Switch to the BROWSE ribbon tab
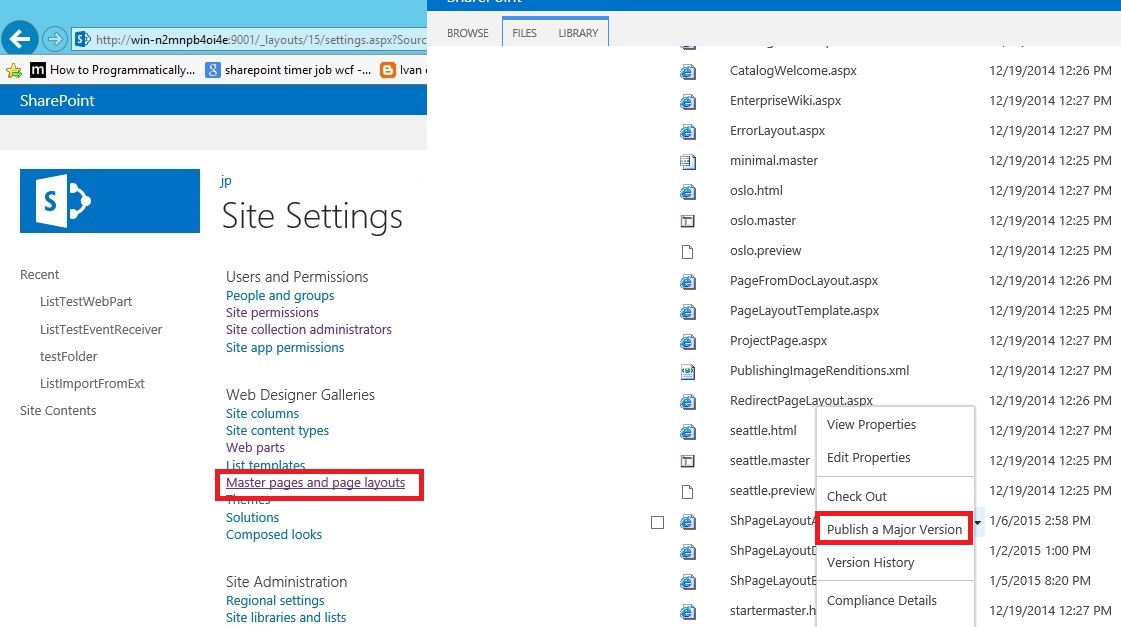 (x=468, y=34)
